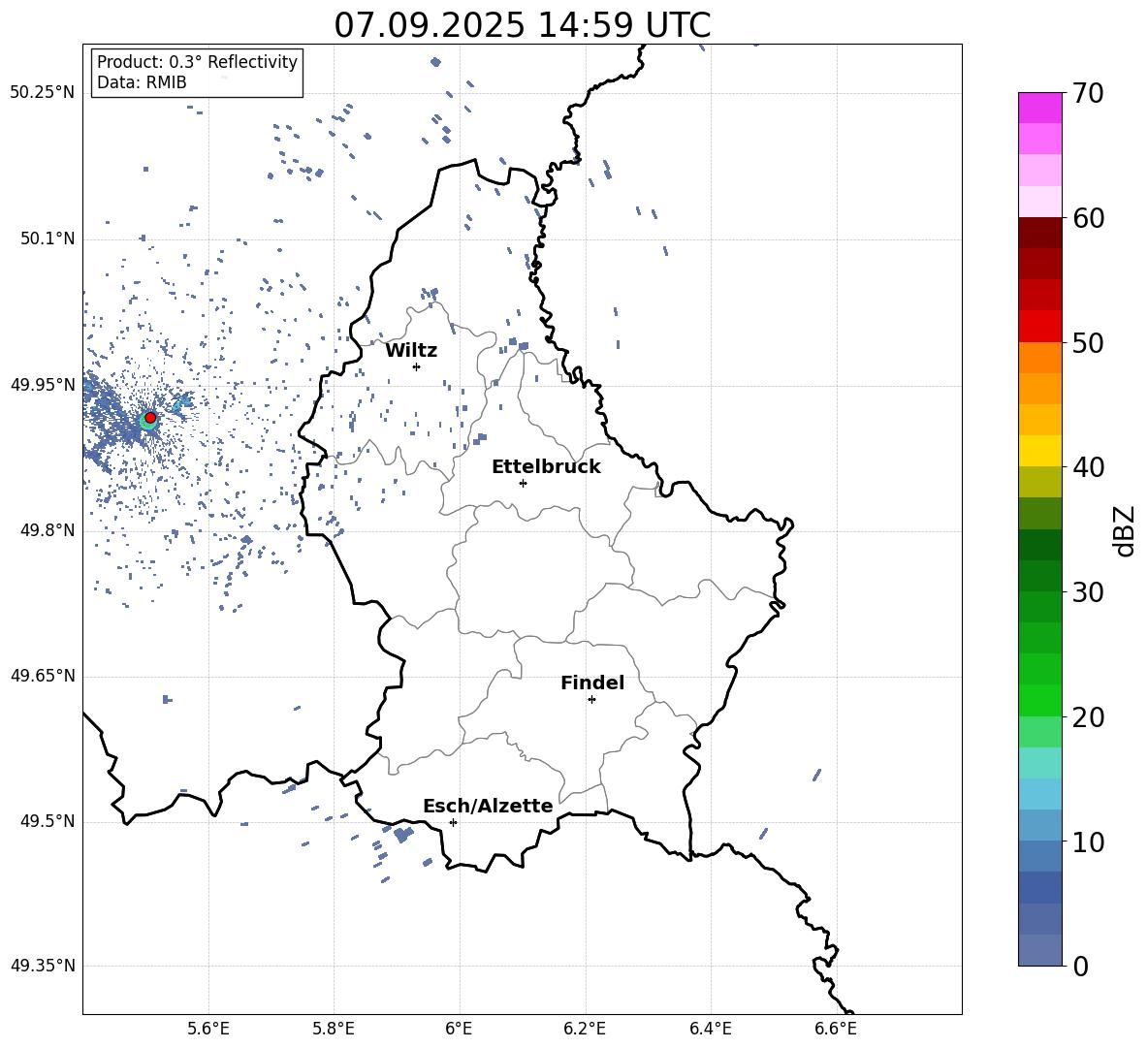This screenshot has height=1048, width=1148.
Task: Click the 49.8°N latitude label
Action: [x=48, y=530]
